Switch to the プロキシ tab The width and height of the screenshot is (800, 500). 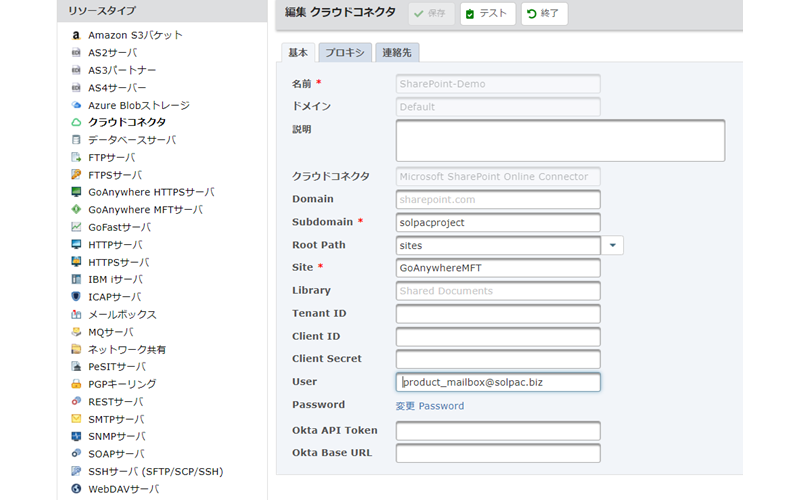345,53
